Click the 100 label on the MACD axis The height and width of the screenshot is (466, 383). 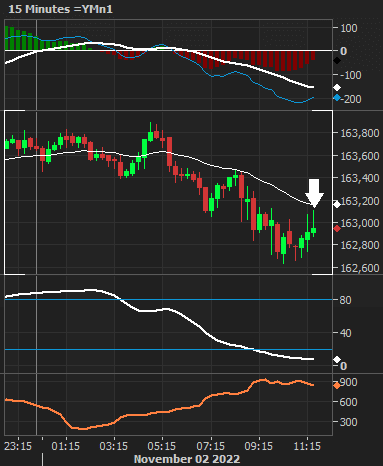349,28
